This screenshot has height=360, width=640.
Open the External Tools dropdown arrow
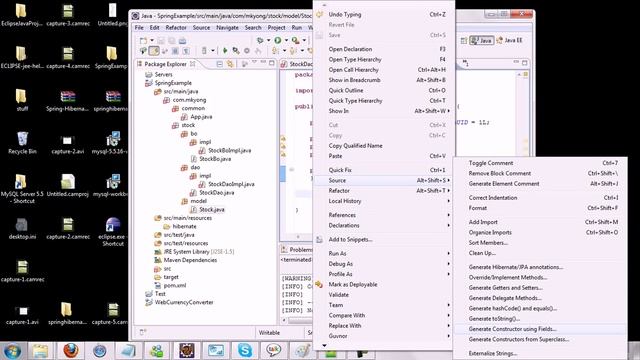pos(304,40)
